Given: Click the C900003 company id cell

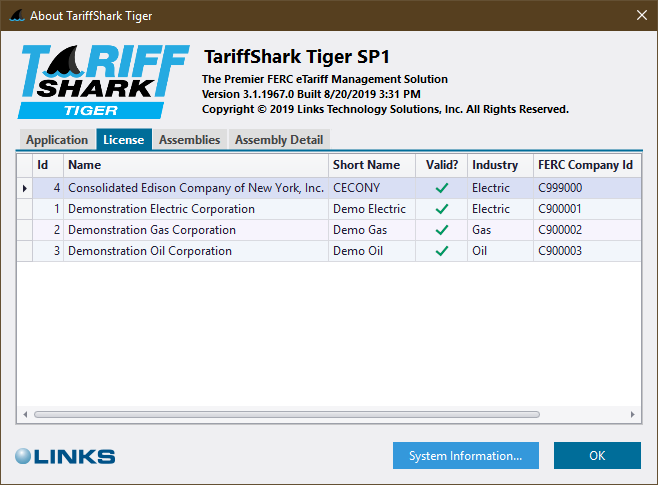Looking at the screenshot, I should [x=587, y=251].
